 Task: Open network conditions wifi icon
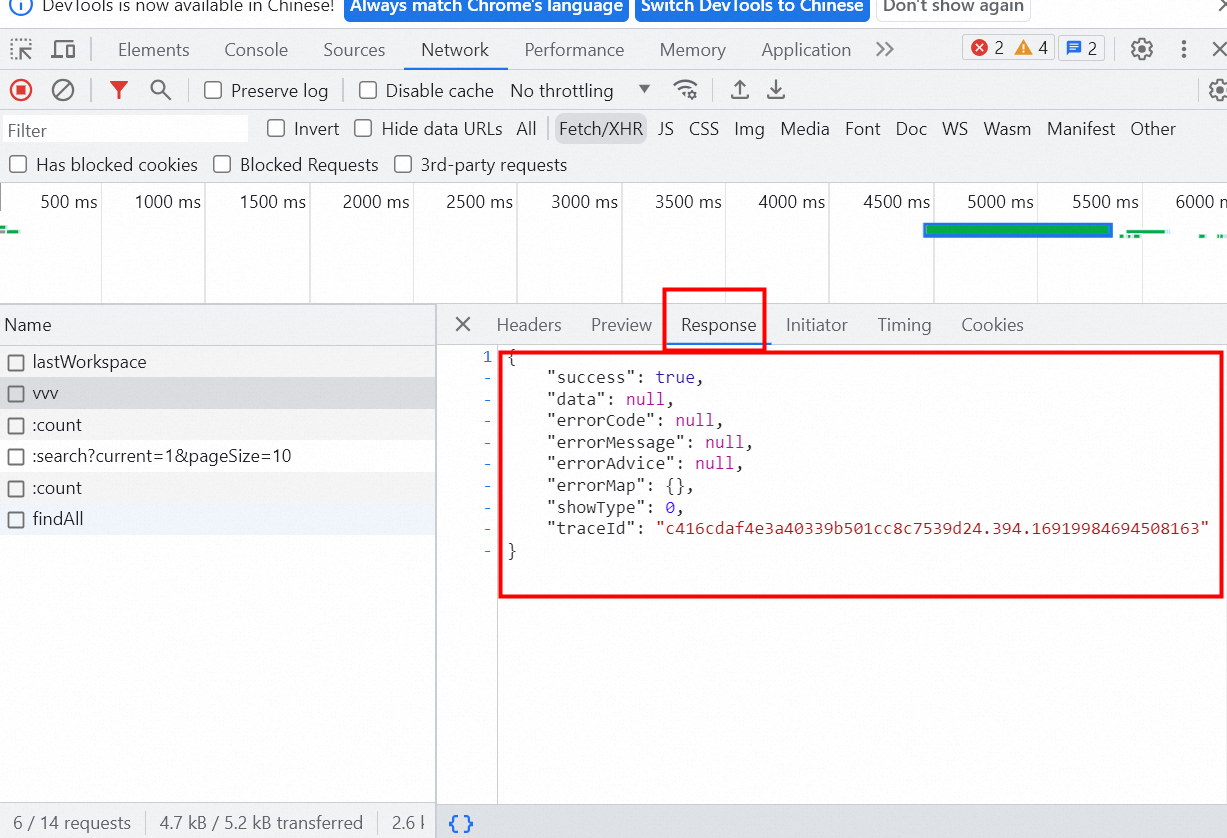point(685,90)
